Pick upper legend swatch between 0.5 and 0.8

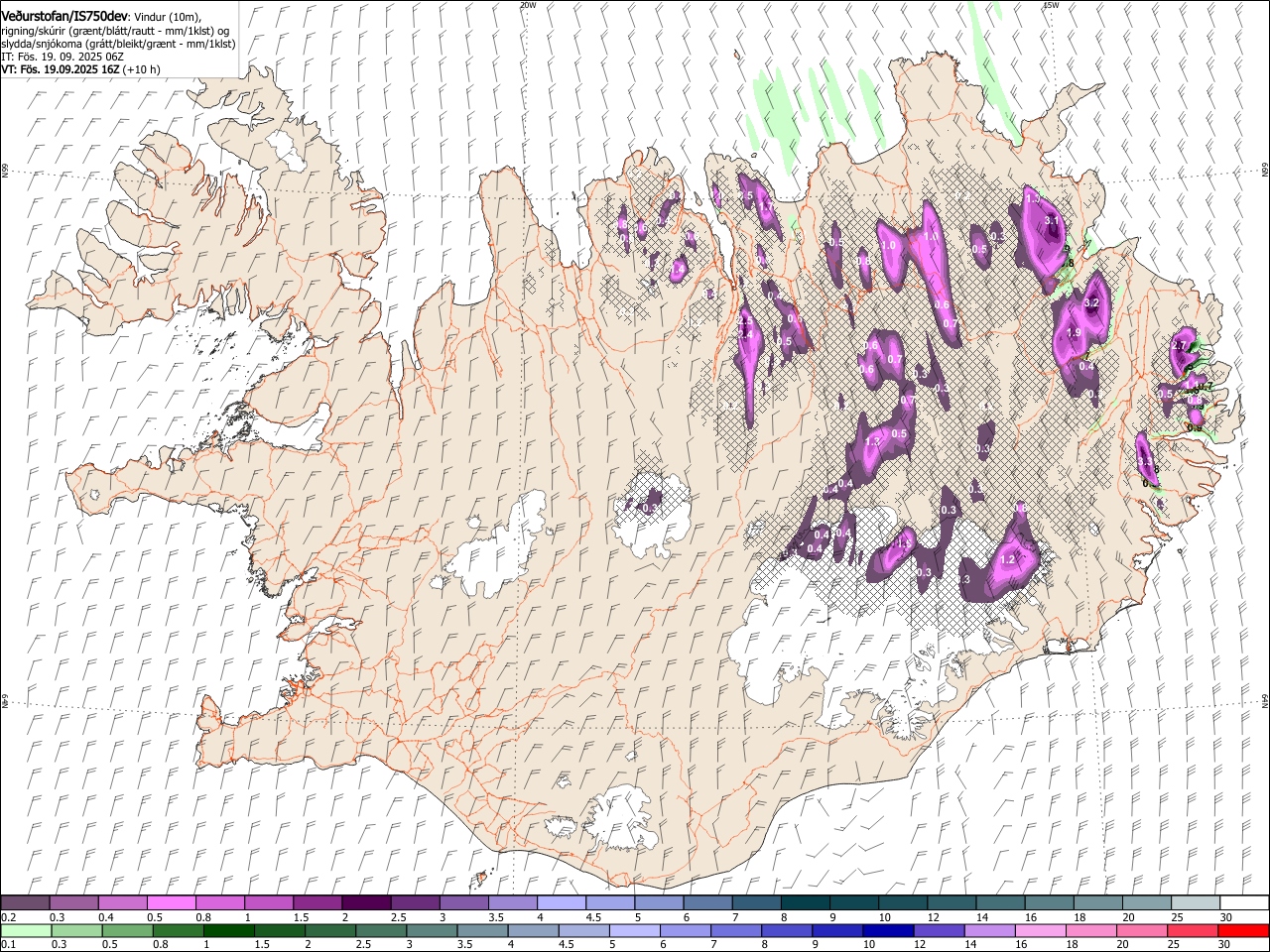click(172, 903)
